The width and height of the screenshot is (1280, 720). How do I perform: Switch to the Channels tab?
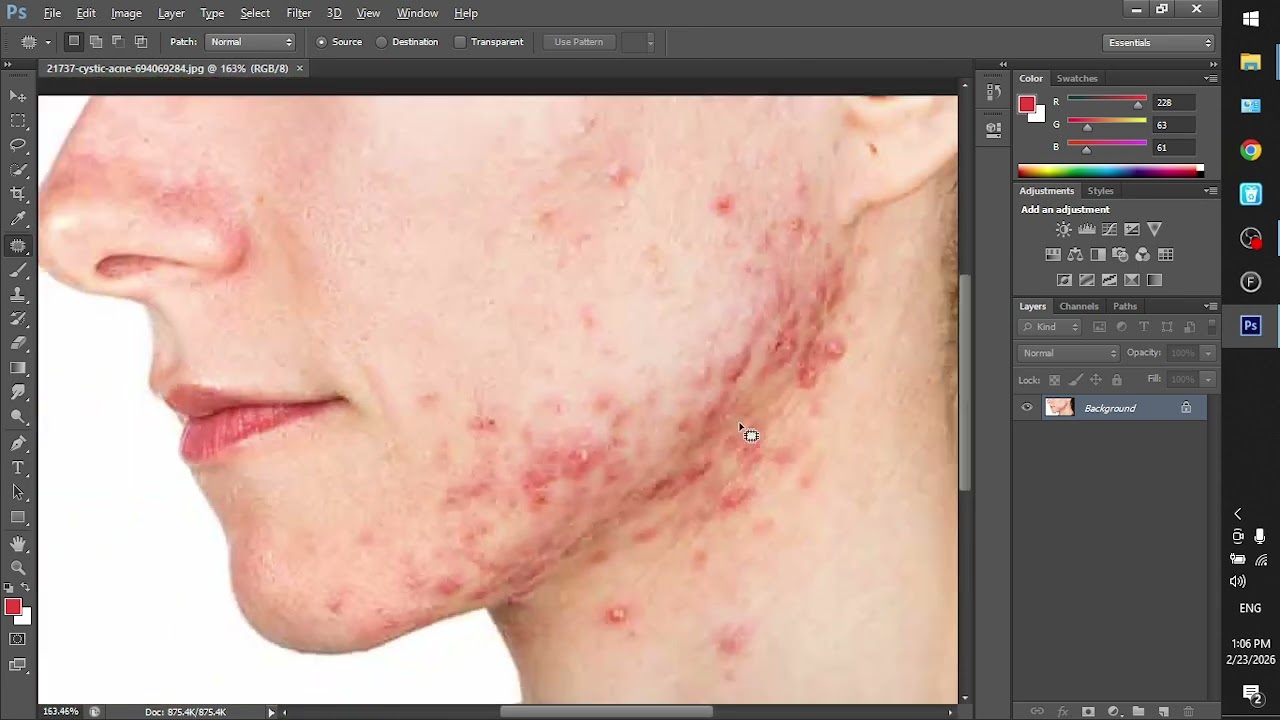(x=1079, y=306)
